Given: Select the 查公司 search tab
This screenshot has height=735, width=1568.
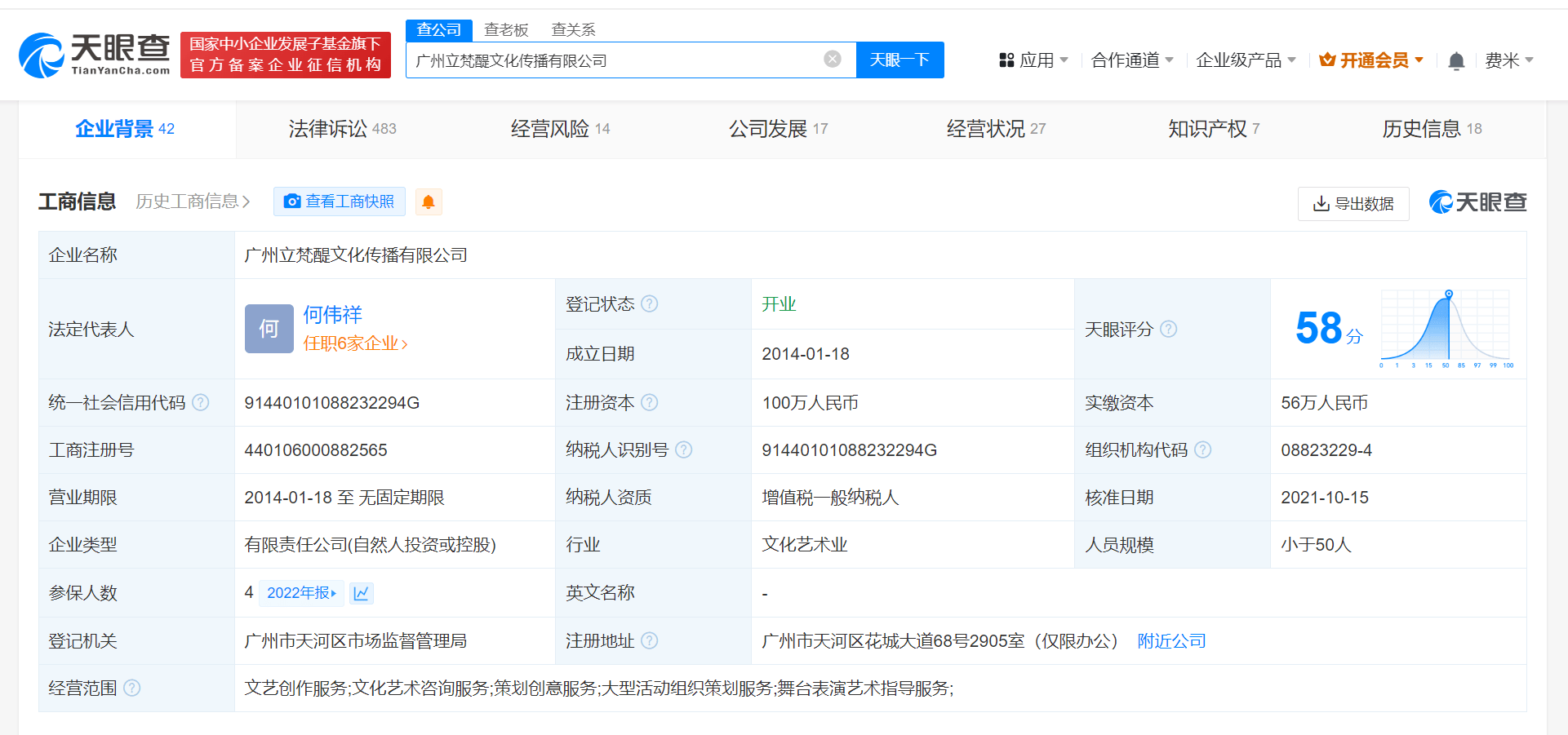Looking at the screenshot, I should pyautogui.click(x=439, y=30).
